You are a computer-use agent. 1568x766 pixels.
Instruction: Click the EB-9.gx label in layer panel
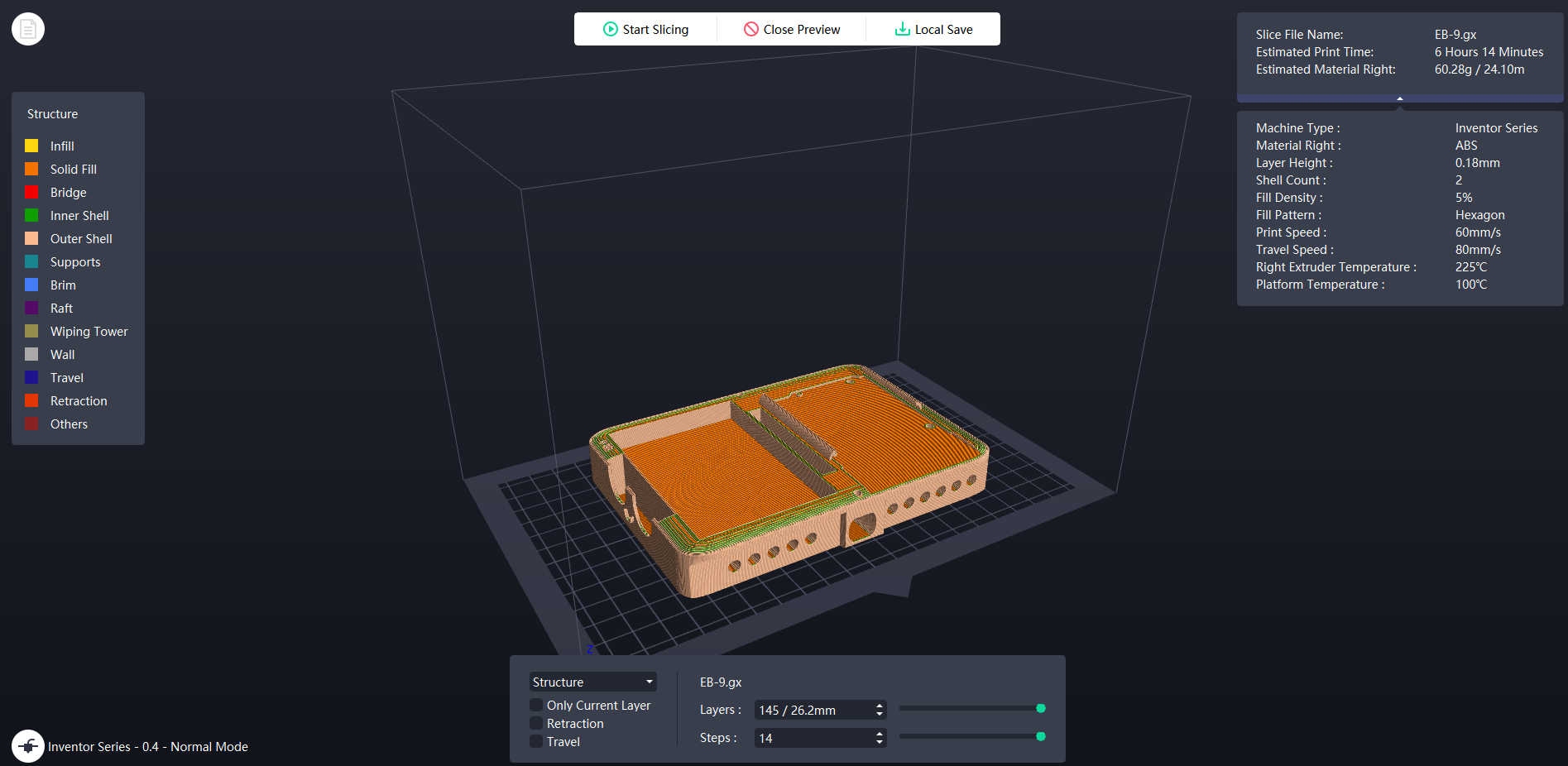pyautogui.click(x=721, y=682)
